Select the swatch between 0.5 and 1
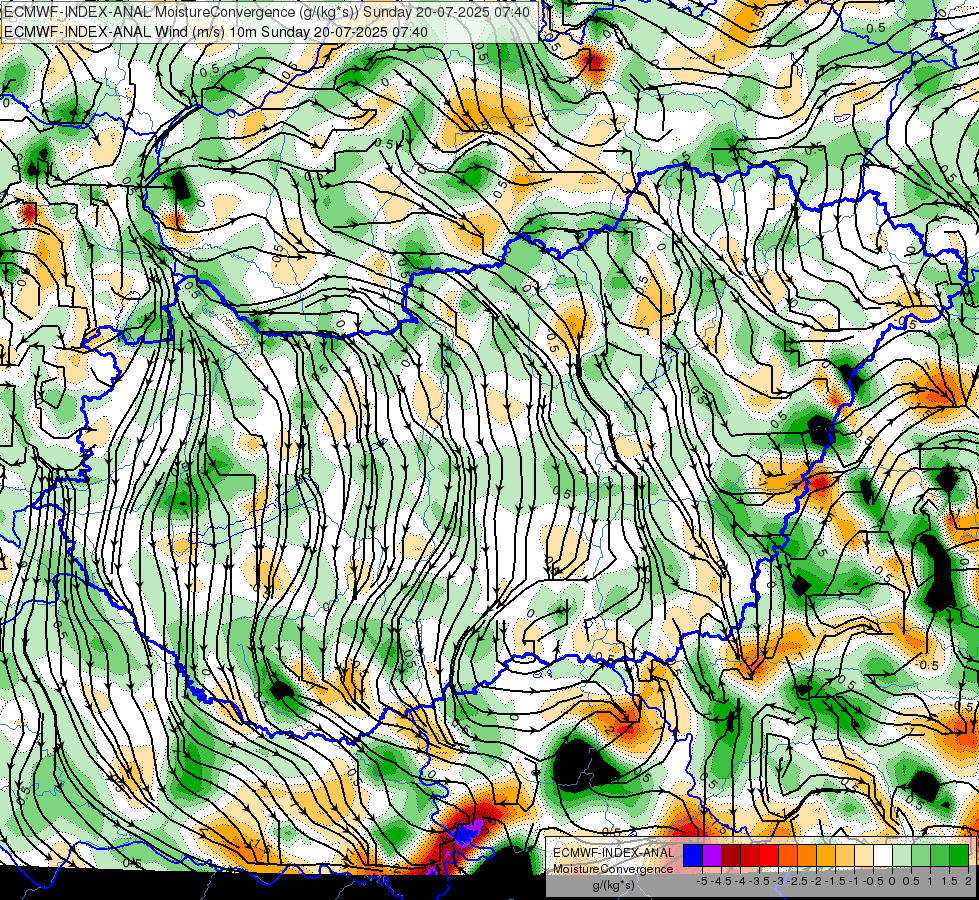Screen dimensions: 979x900 click(921, 856)
